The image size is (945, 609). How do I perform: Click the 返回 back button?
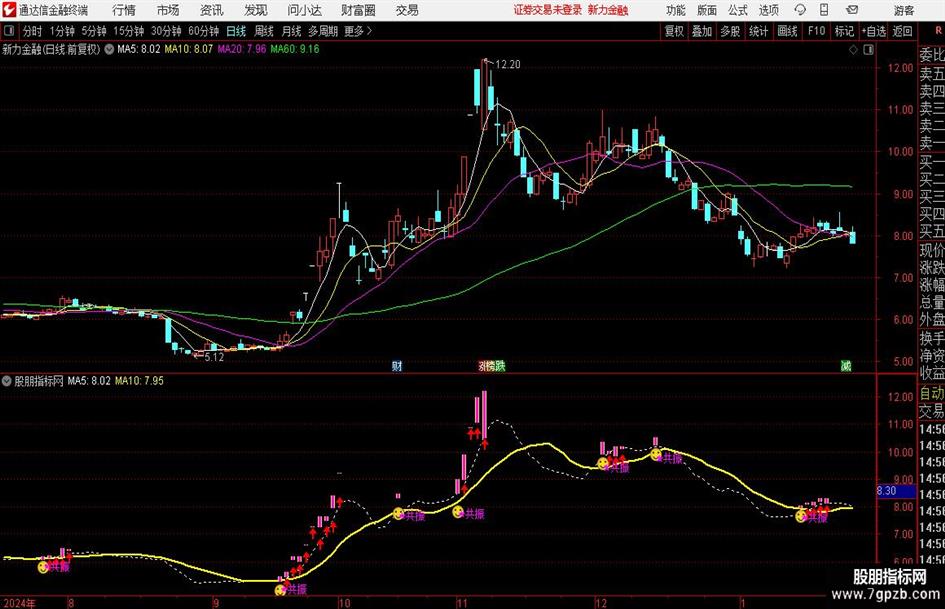(902, 31)
